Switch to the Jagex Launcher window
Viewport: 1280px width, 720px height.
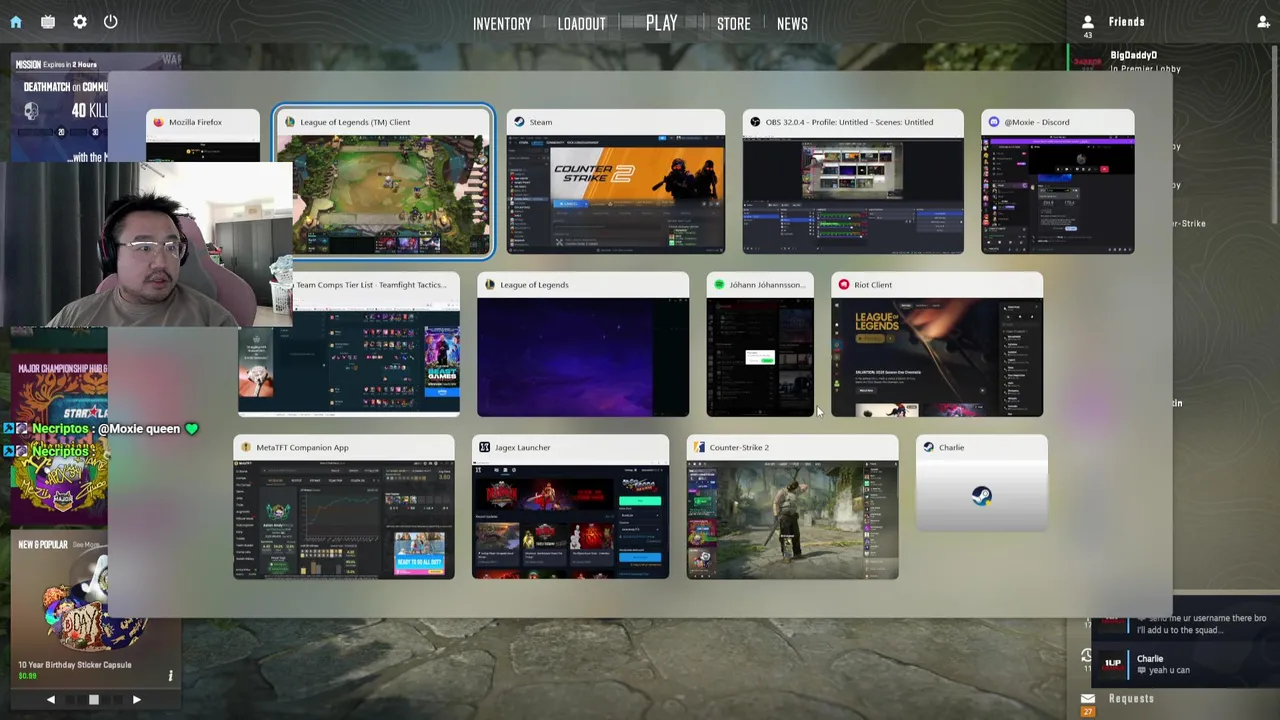click(570, 507)
